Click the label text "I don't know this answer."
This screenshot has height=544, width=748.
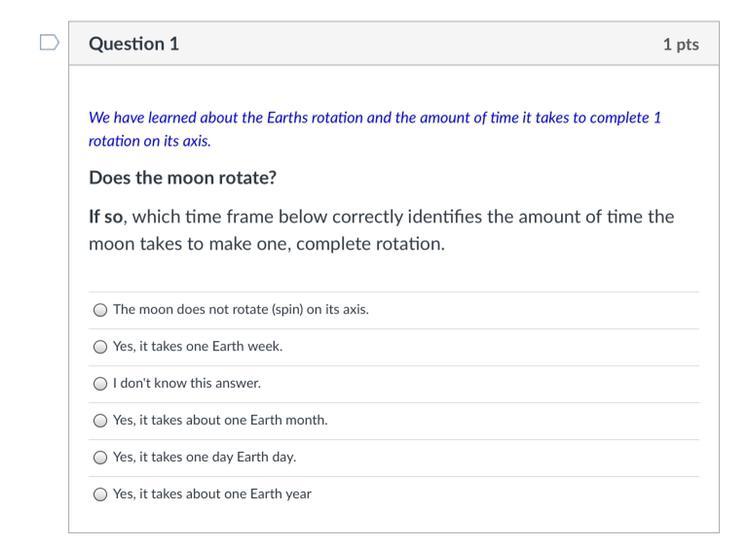[x=187, y=384]
